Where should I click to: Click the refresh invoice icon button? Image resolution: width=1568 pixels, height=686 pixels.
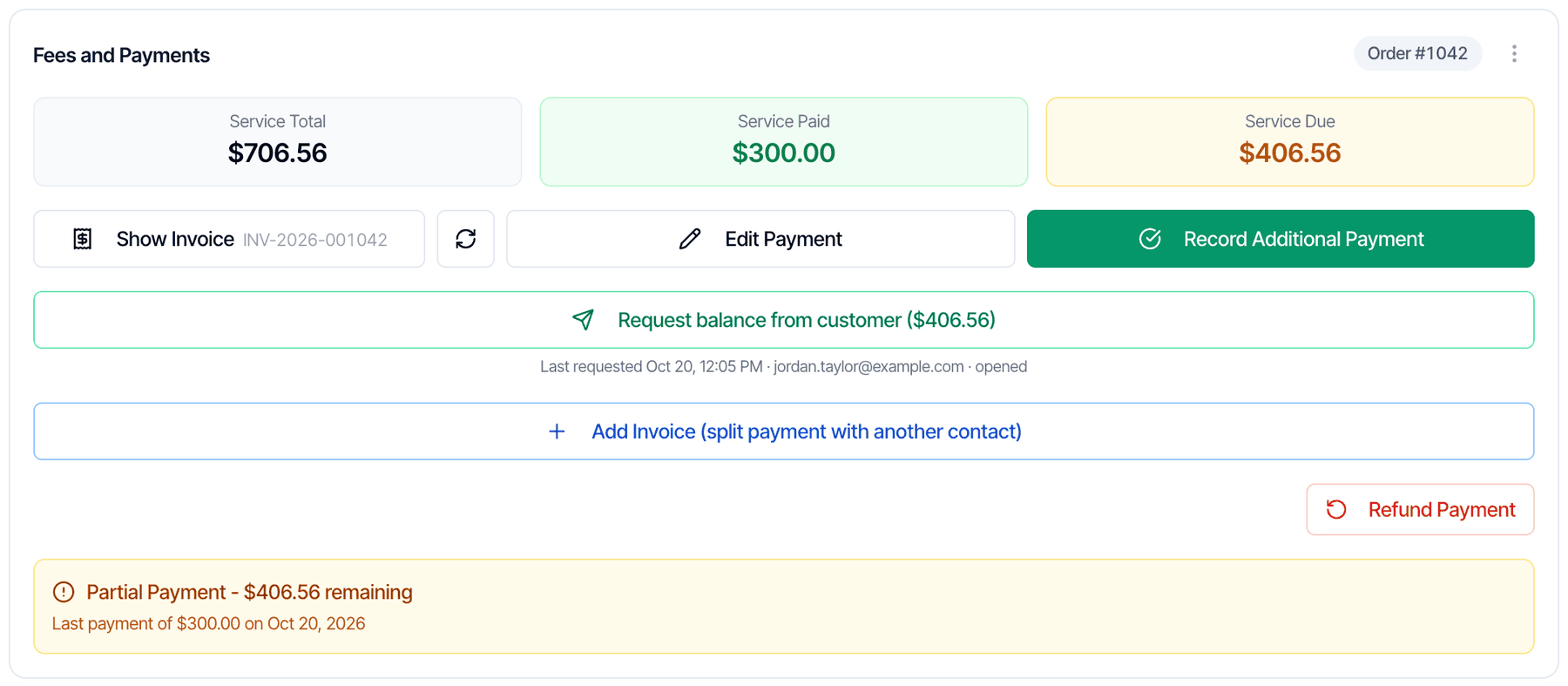[x=465, y=239]
